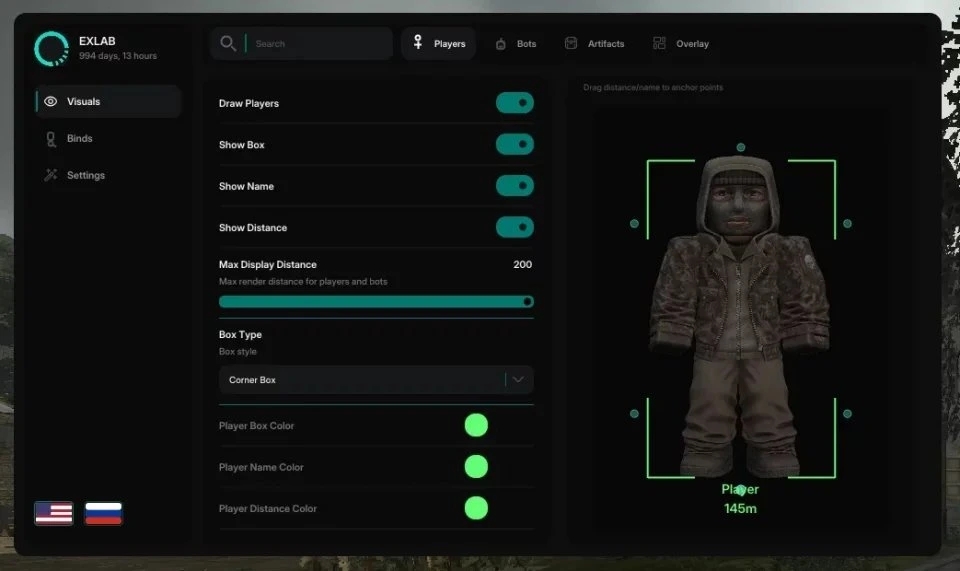Open the Player Box Color swatch
The width and height of the screenshot is (960, 571).
[476, 425]
